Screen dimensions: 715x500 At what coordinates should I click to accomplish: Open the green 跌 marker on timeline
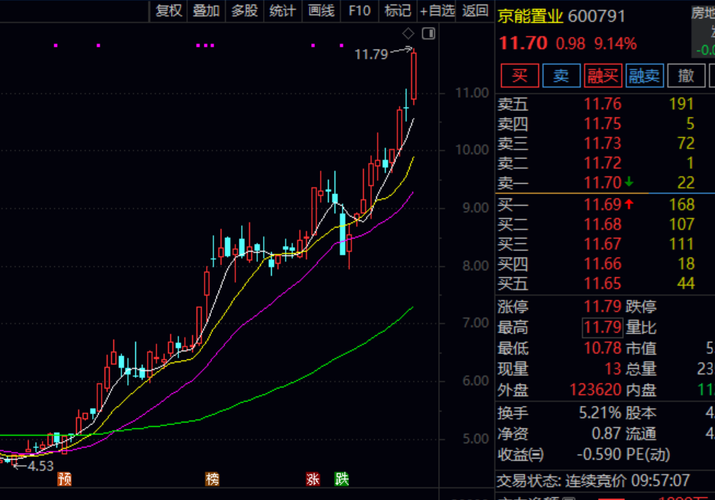(342, 479)
